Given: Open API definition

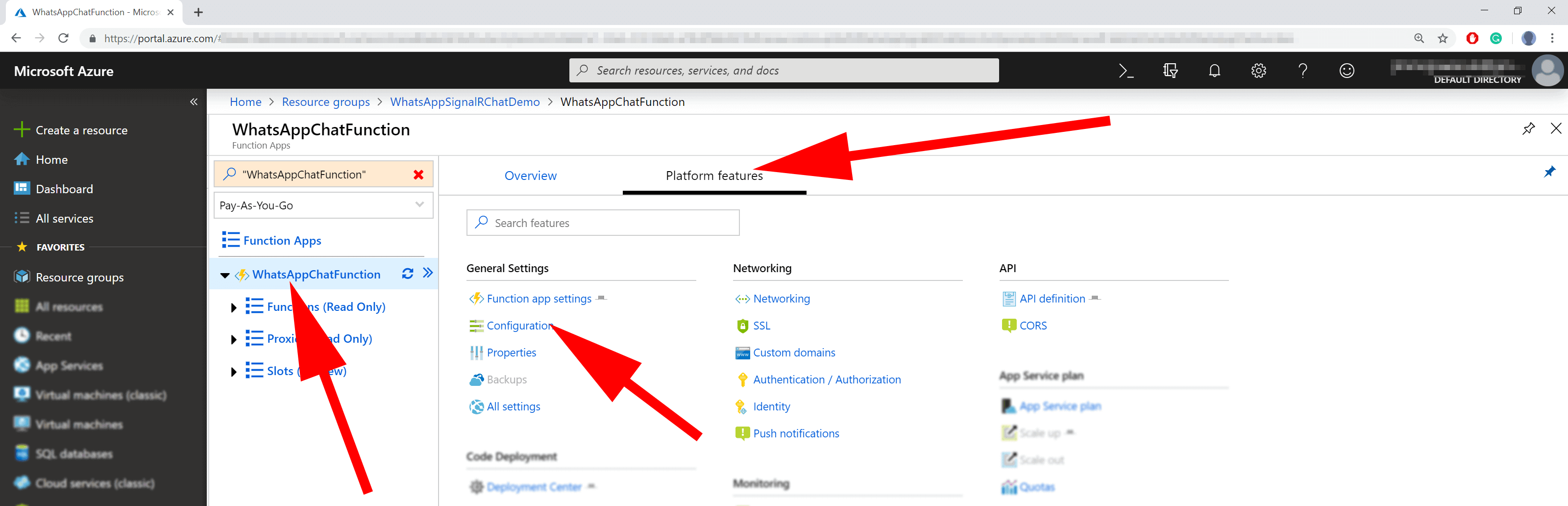Looking at the screenshot, I should pos(1052,299).
